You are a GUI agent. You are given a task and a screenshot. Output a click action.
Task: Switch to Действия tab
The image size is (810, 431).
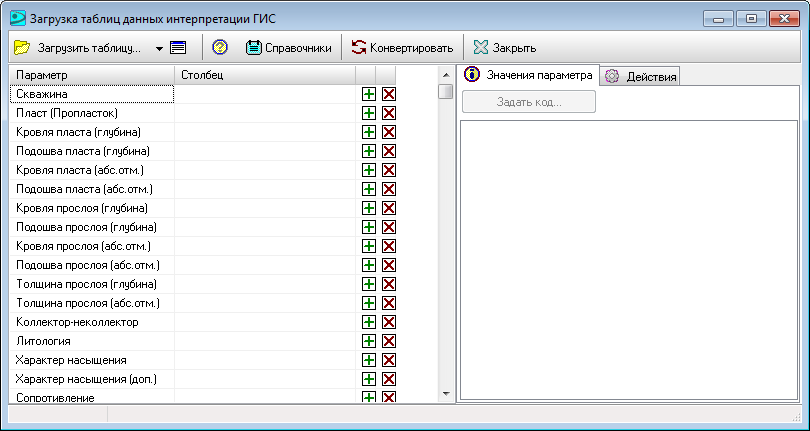click(x=640, y=76)
